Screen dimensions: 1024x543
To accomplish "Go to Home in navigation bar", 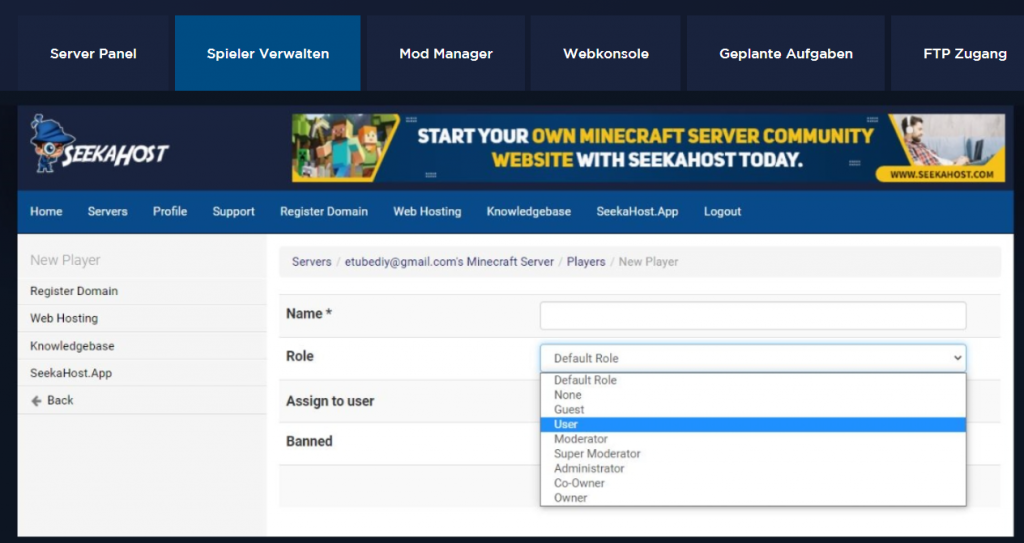I will [x=46, y=212].
